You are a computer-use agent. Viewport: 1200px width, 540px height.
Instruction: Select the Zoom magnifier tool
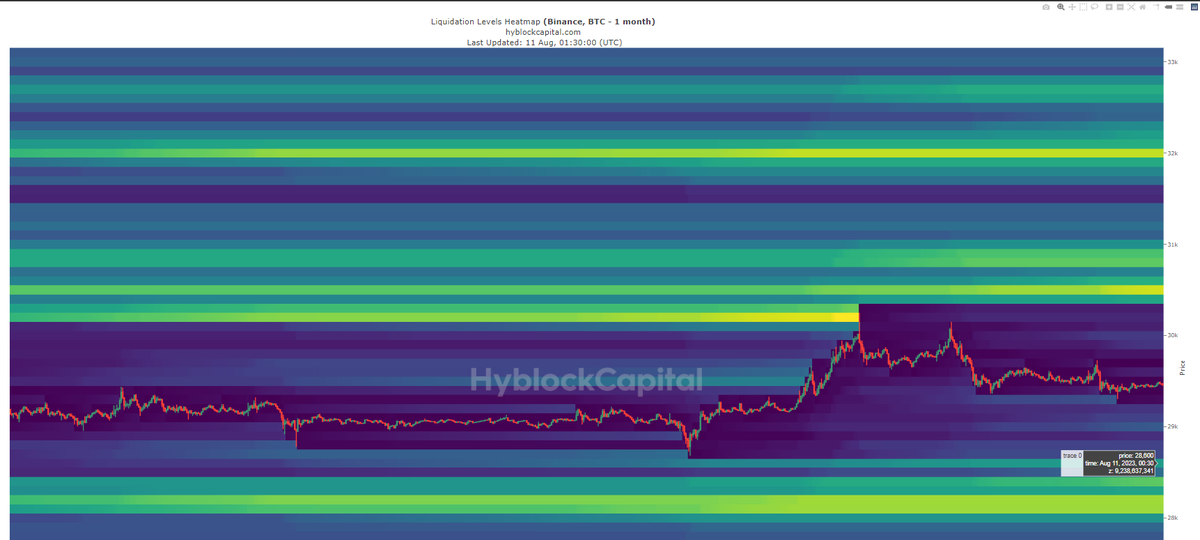tap(1061, 7)
